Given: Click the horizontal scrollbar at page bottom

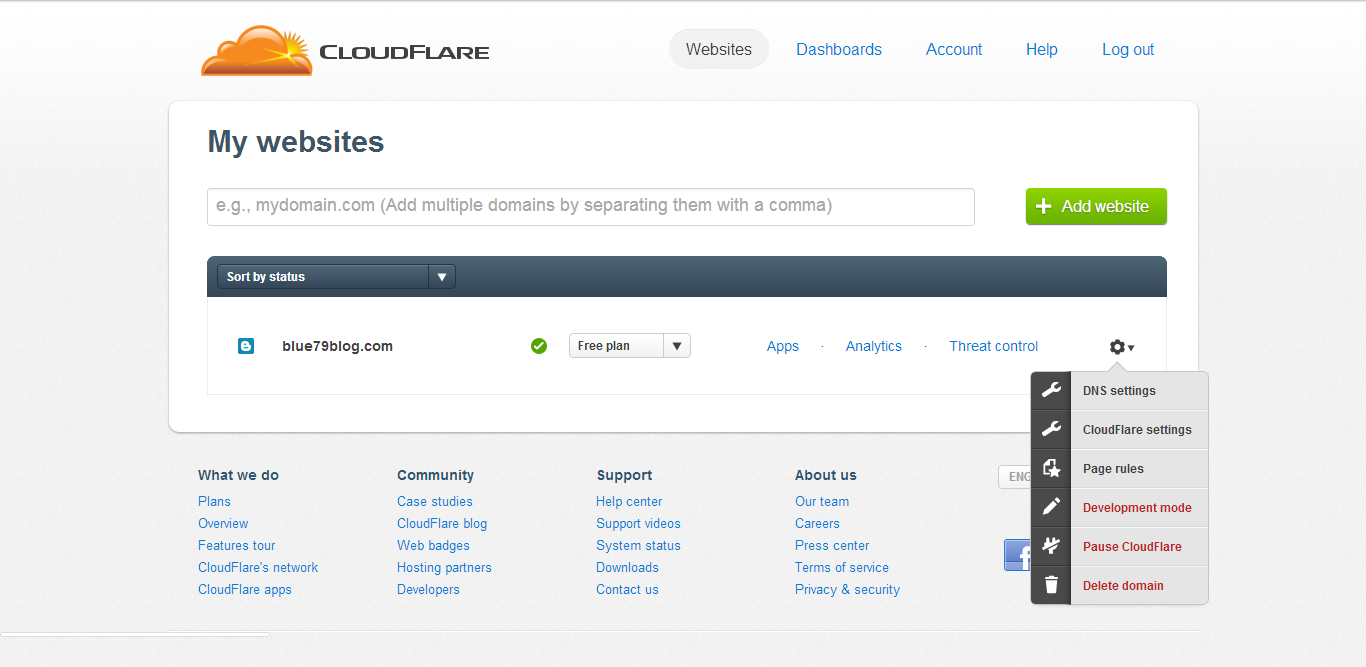Looking at the screenshot, I should point(135,634).
